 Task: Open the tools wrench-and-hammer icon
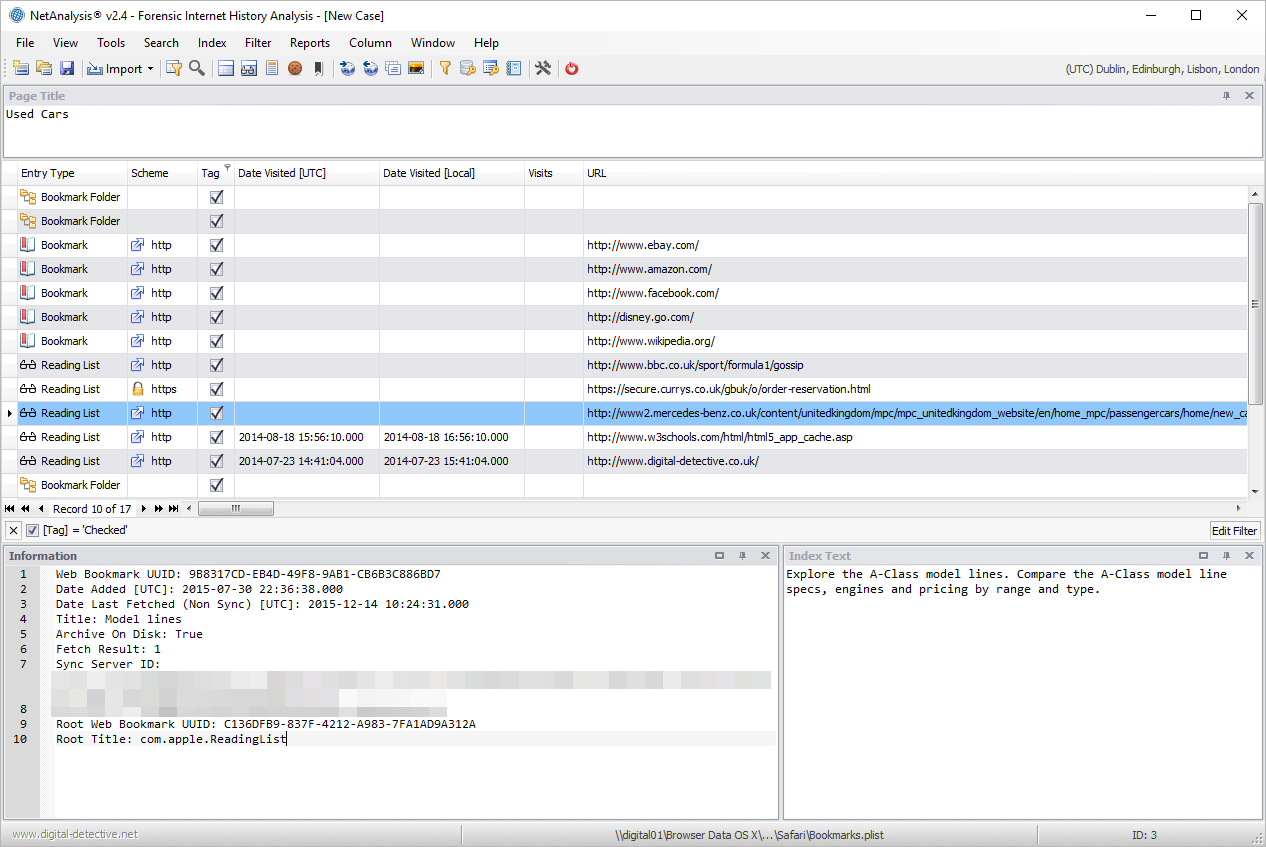[543, 69]
